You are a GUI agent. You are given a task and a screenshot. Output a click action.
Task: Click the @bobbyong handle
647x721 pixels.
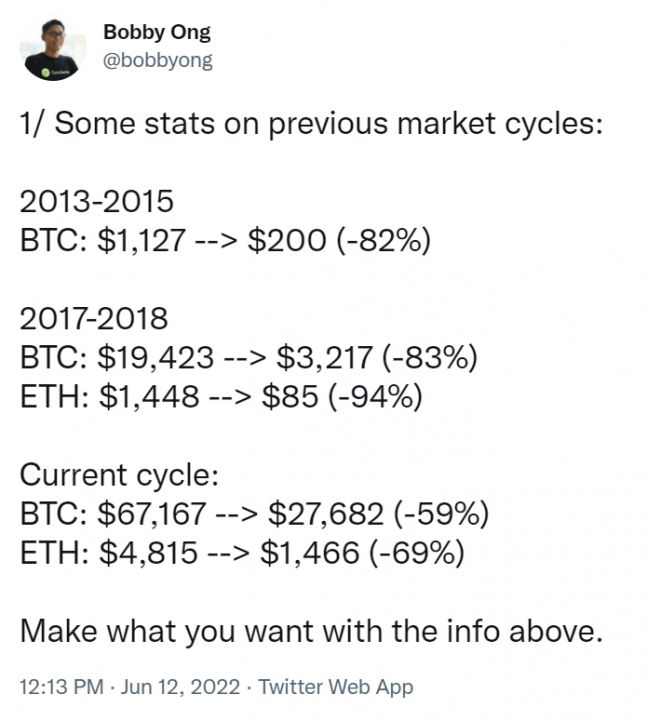[157, 60]
